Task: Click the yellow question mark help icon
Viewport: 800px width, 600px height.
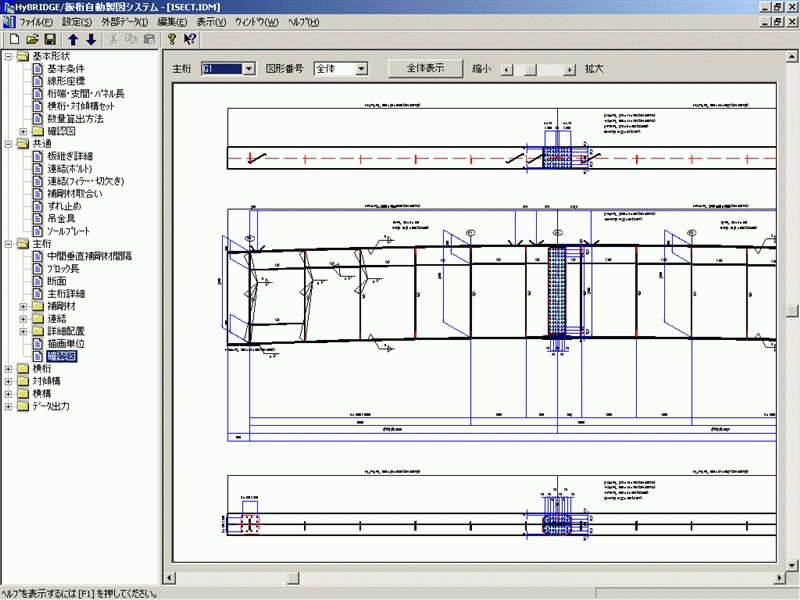Action: pyautogui.click(x=172, y=39)
